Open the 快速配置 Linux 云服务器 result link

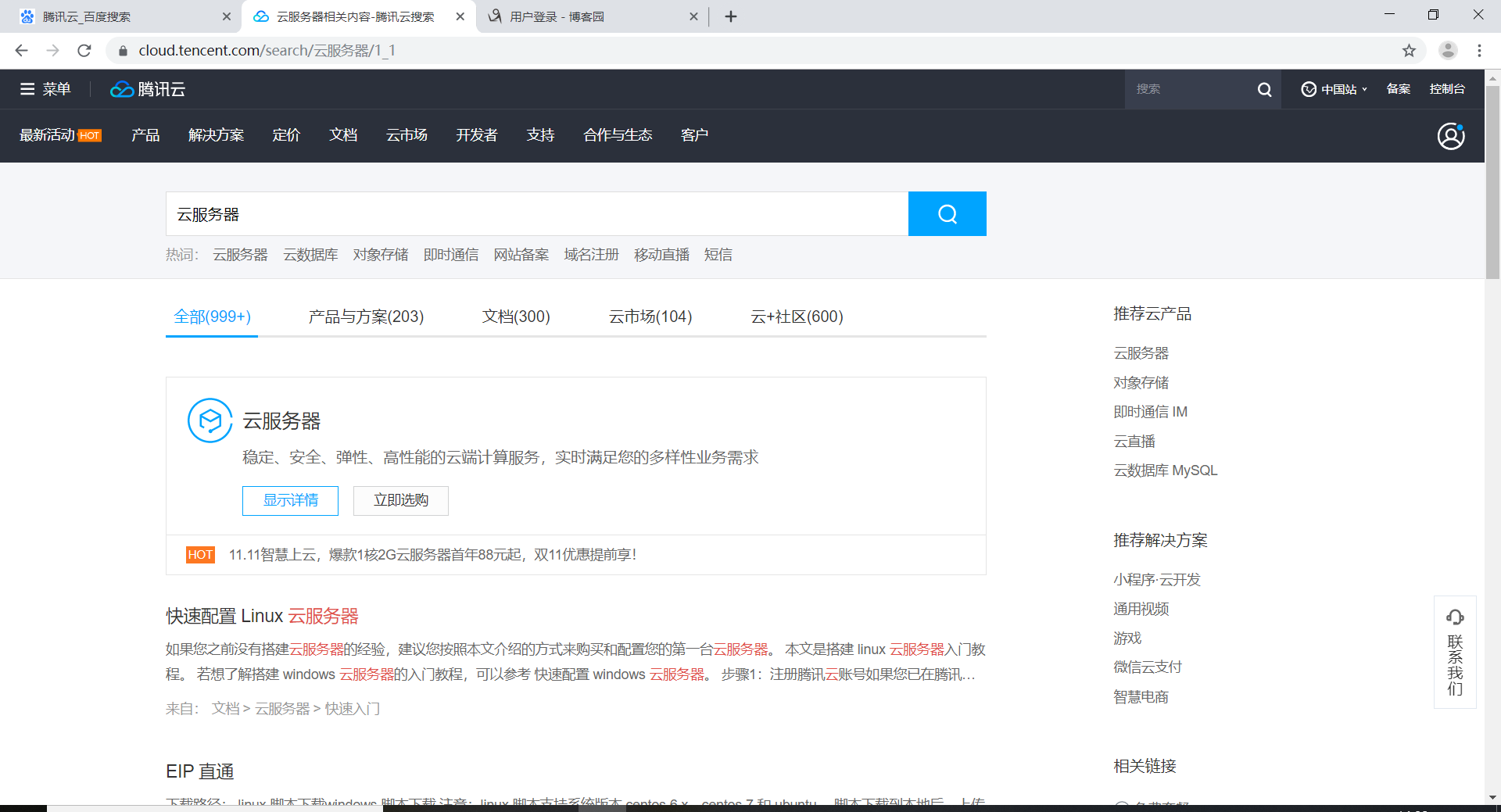pyautogui.click(x=261, y=616)
